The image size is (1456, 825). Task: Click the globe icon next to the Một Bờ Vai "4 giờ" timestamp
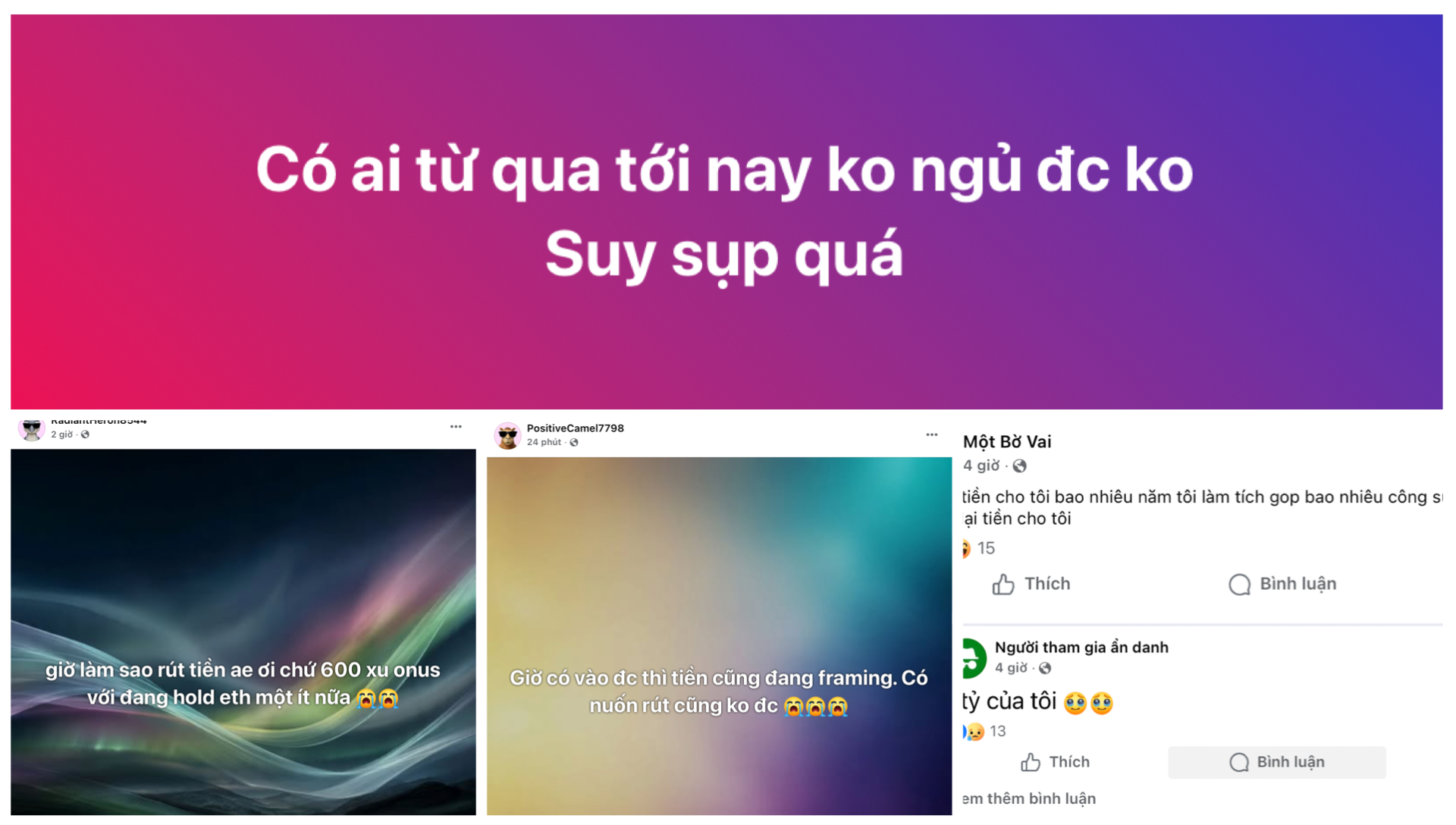pyautogui.click(x=1020, y=466)
